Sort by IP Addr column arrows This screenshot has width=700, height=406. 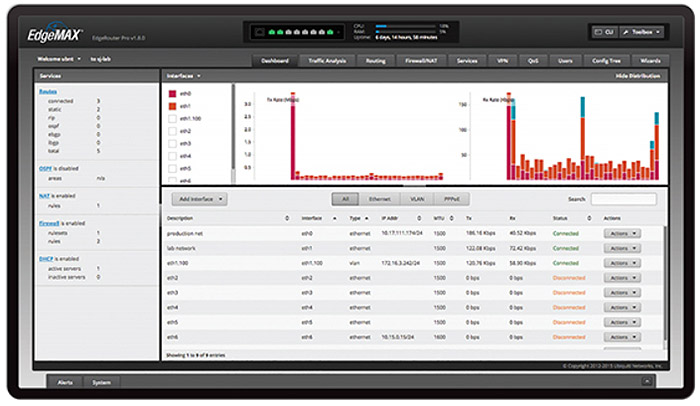click(x=419, y=218)
